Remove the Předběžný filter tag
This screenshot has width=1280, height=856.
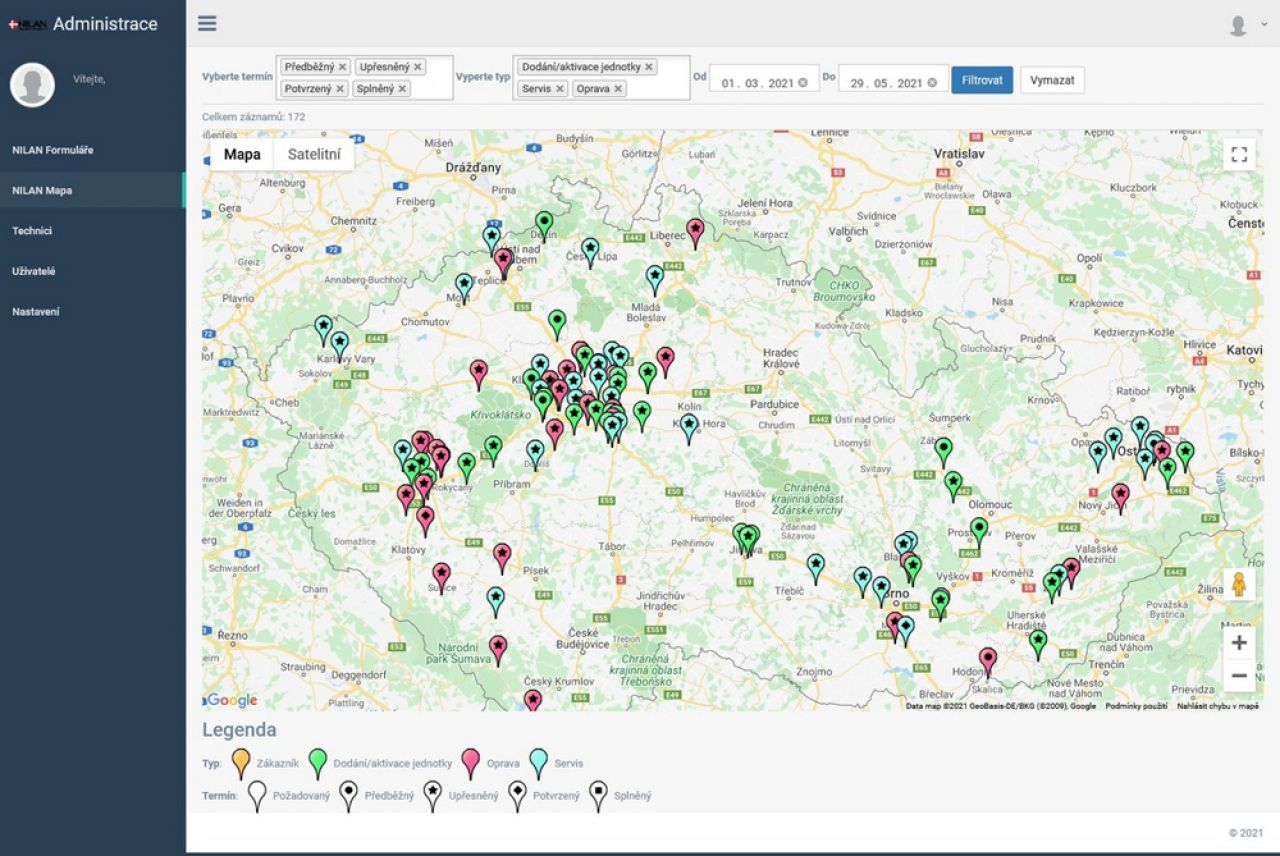point(342,67)
